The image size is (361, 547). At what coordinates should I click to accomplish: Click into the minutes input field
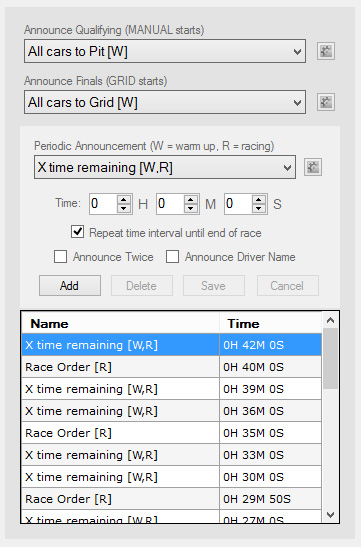pyautogui.click(x=171, y=204)
